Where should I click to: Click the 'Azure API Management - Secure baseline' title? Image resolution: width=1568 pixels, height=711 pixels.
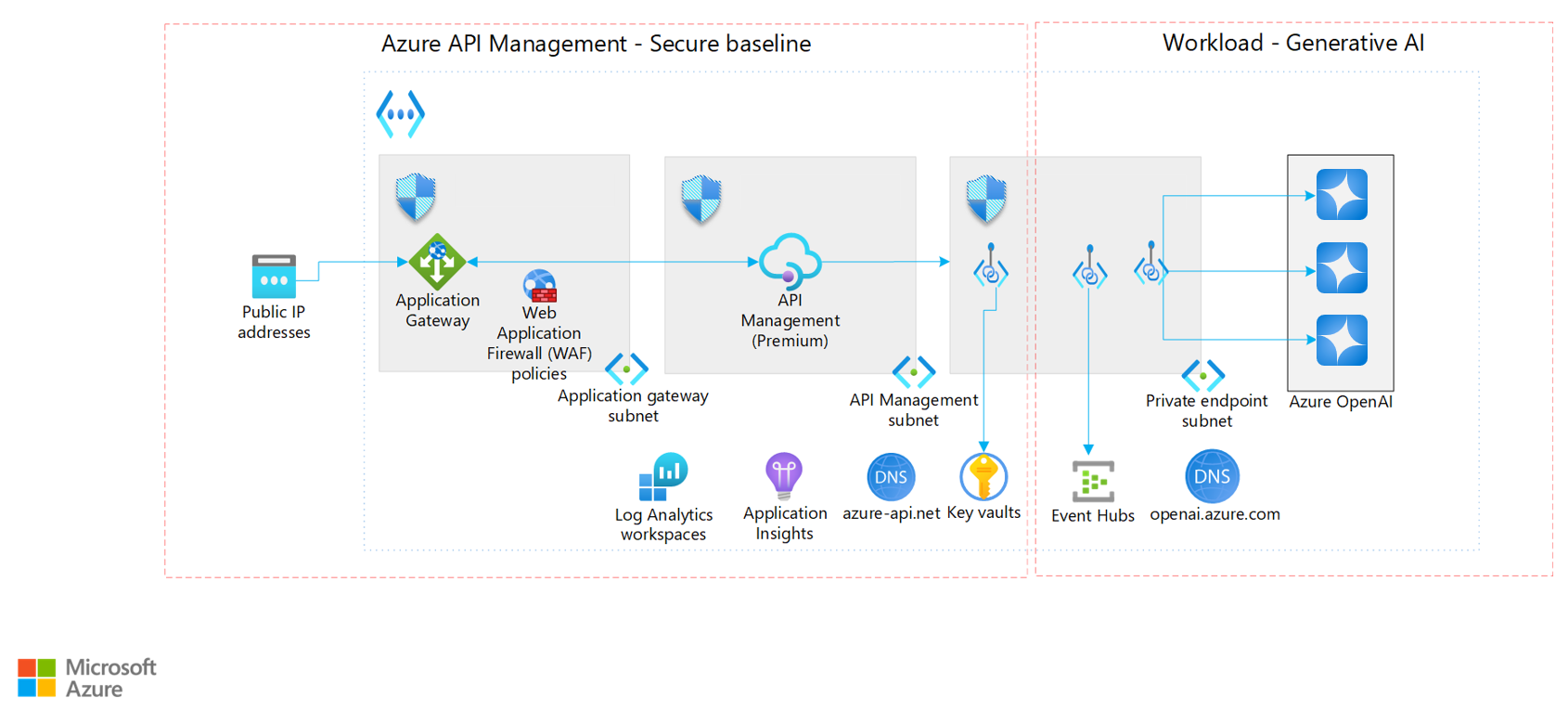[596, 44]
